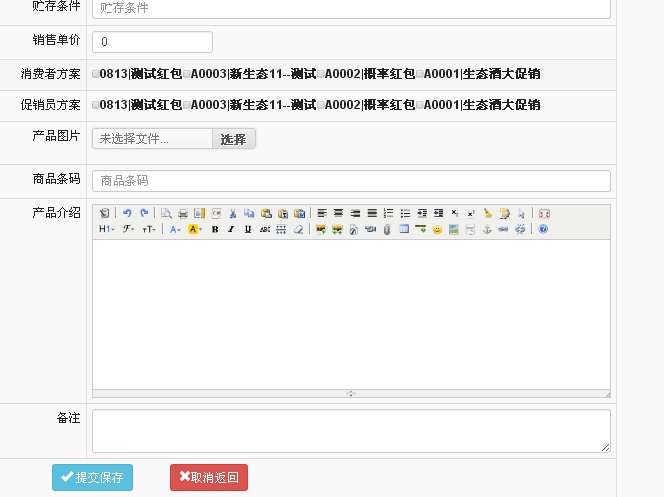Insert a map into editor
Viewport: 664px width, 497px height.
tap(454, 229)
